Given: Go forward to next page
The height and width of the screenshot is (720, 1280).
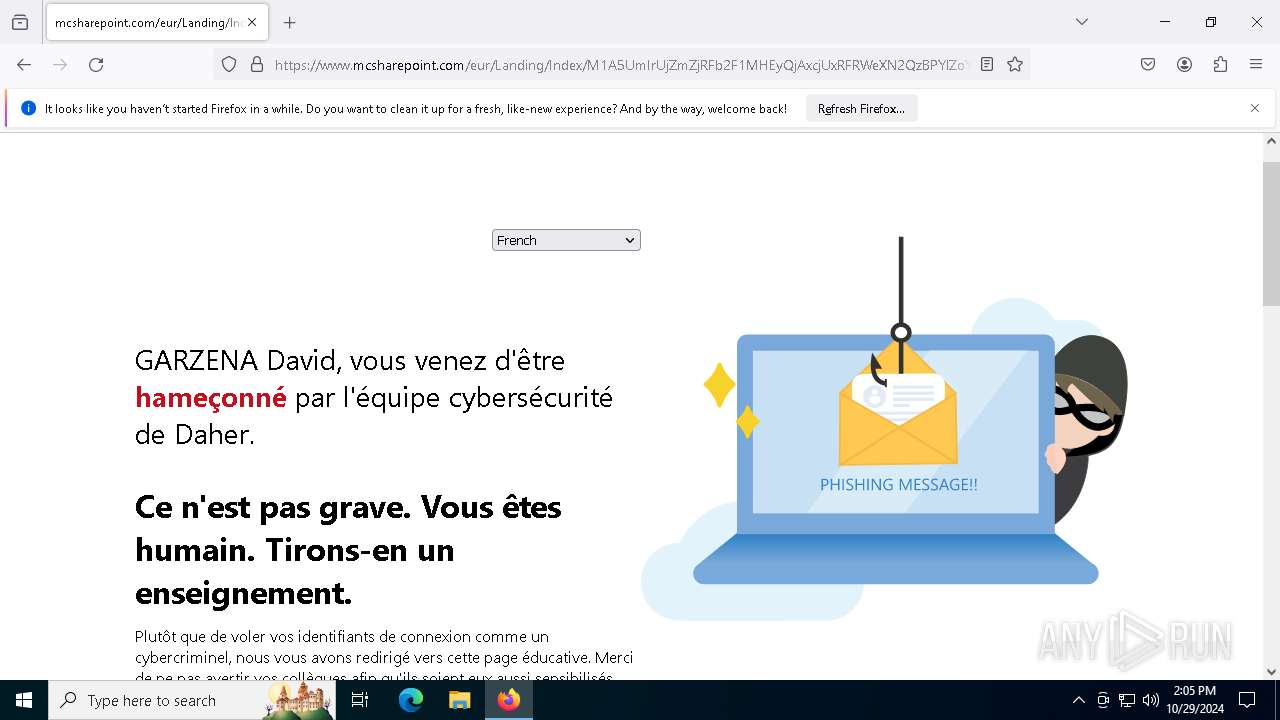Looking at the screenshot, I should 60,64.
